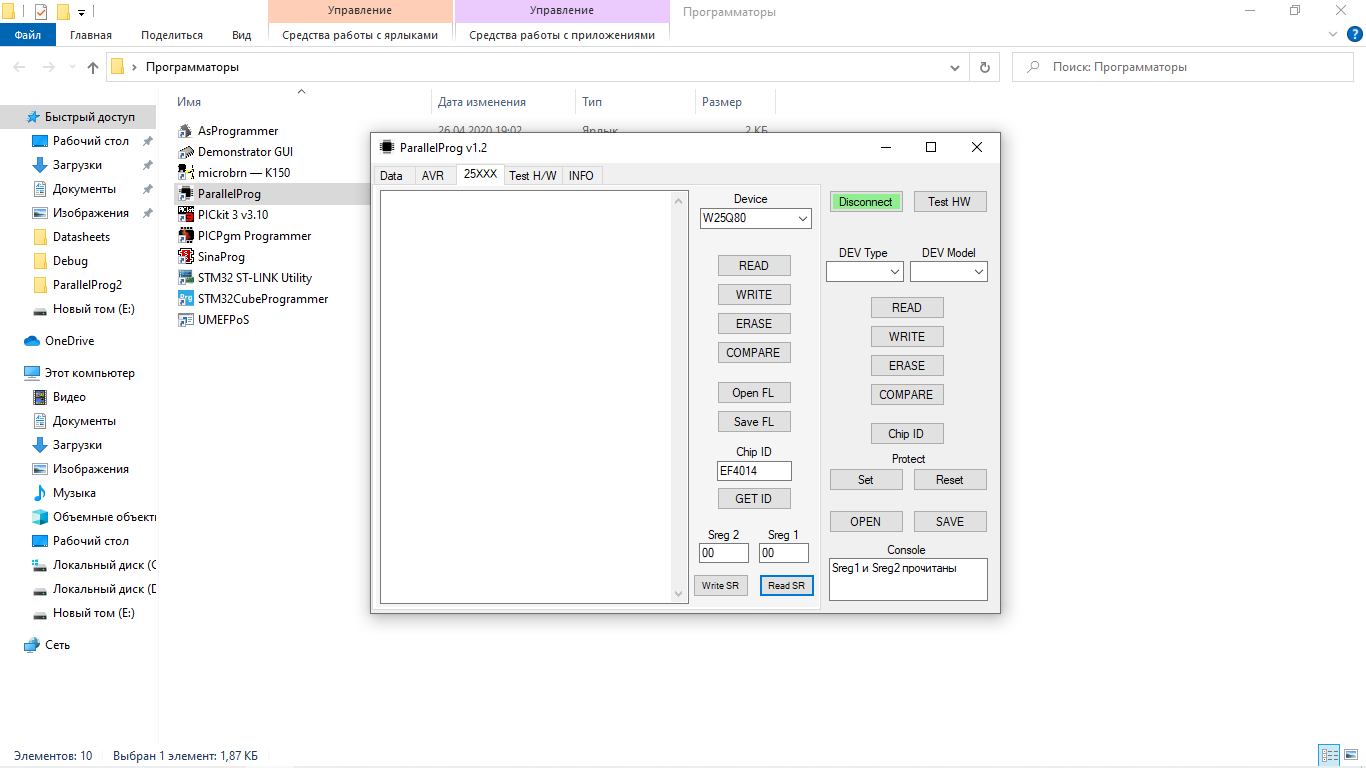Click the Save FL button
This screenshot has height=768, width=1366.
tap(754, 422)
